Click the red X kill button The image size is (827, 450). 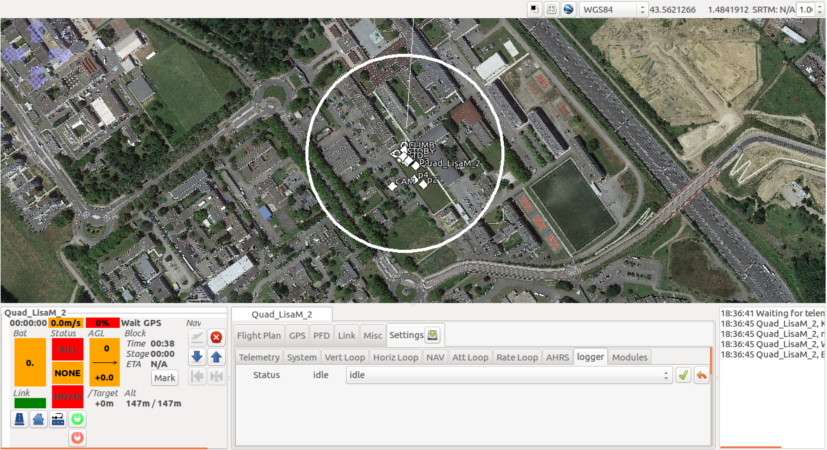[x=216, y=337]
